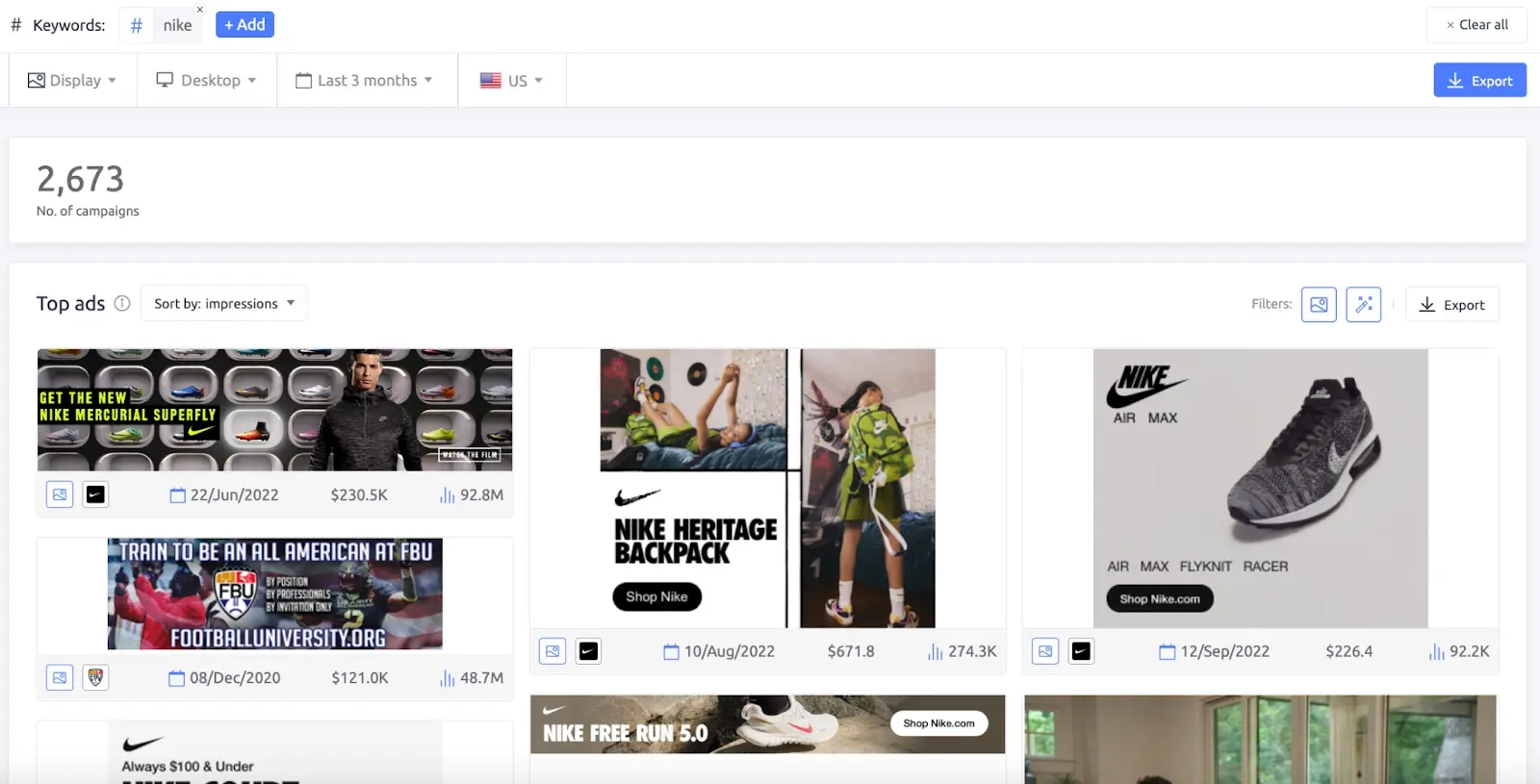
Task: Click the nike keyword chip
Action: coord(161,25)
